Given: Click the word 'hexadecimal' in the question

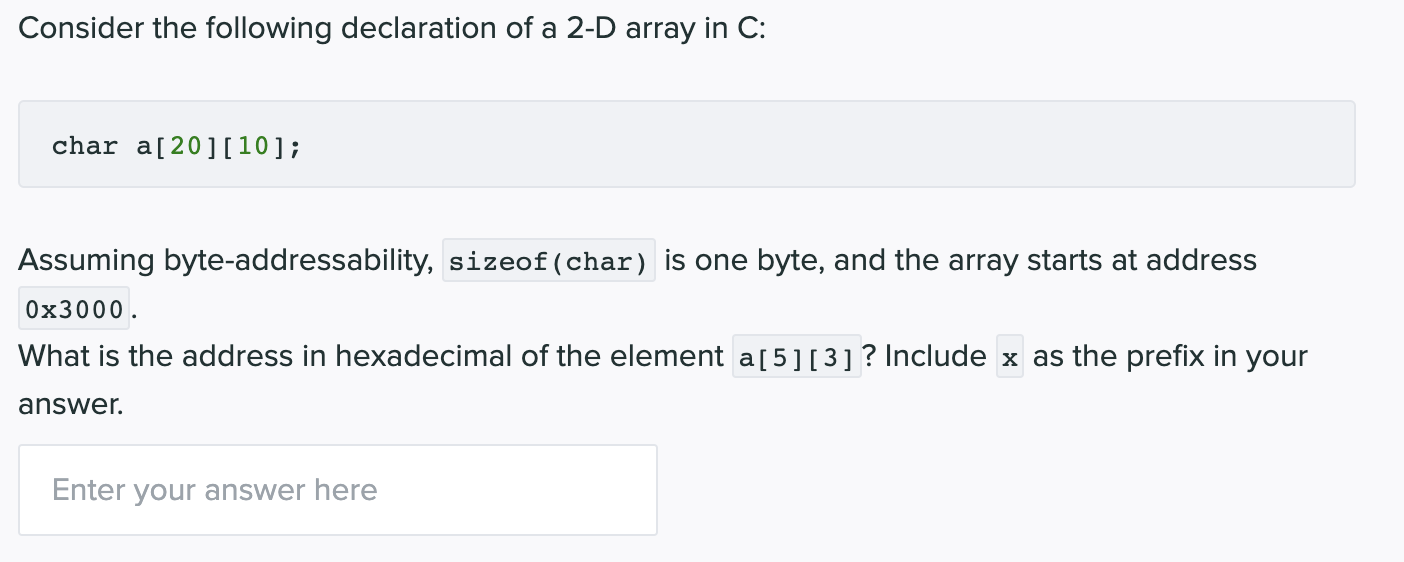Looking at the screenshot, I should [435, 356].
